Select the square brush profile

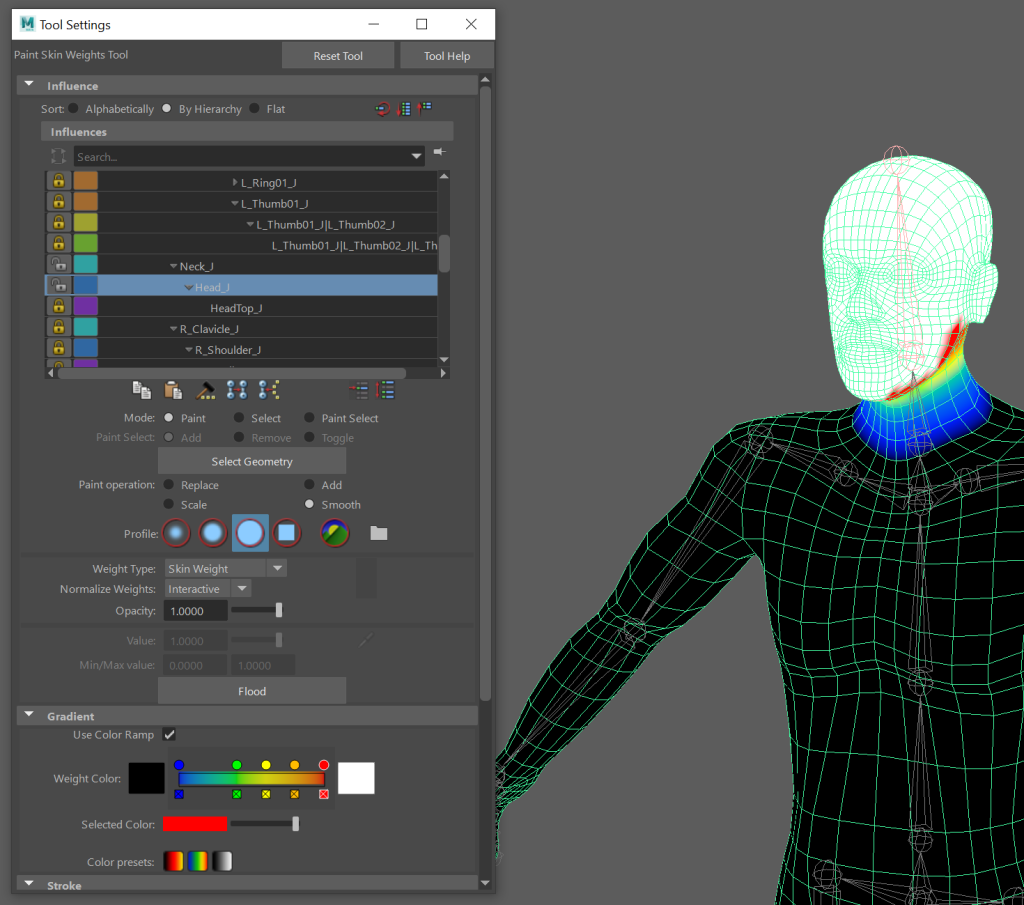click(287, 533)
